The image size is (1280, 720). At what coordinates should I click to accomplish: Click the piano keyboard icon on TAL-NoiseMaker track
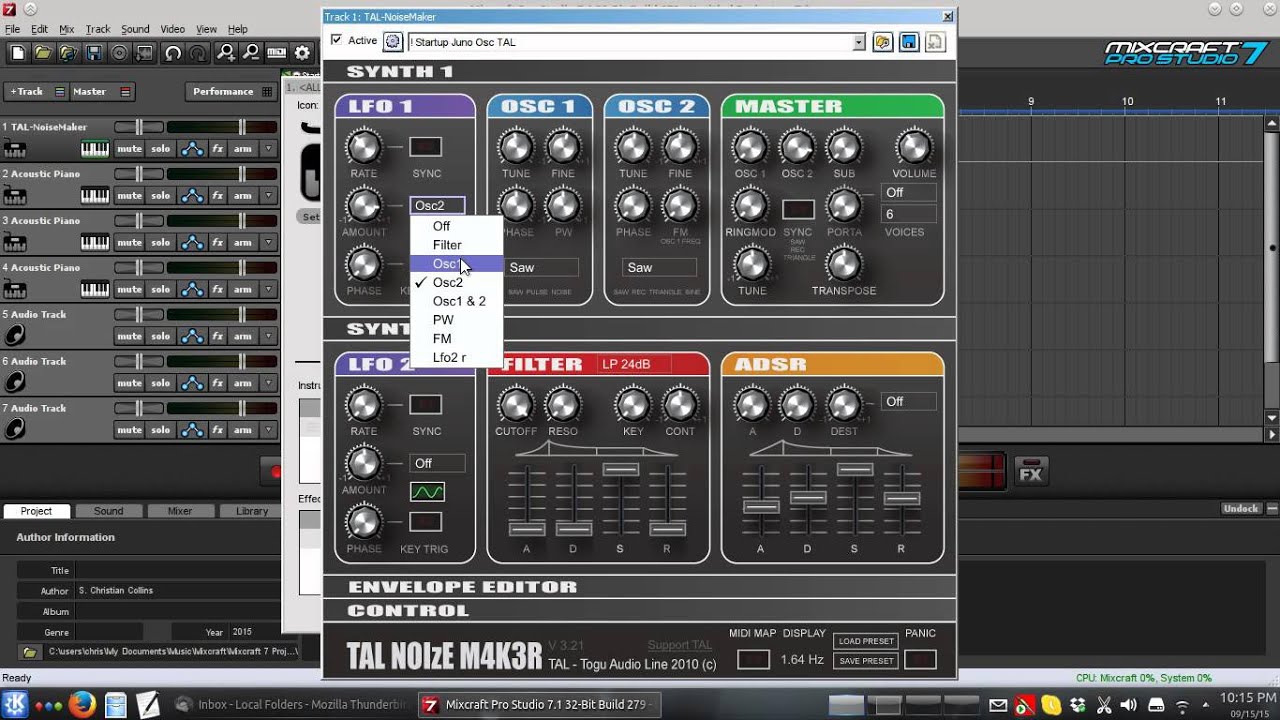95,149
